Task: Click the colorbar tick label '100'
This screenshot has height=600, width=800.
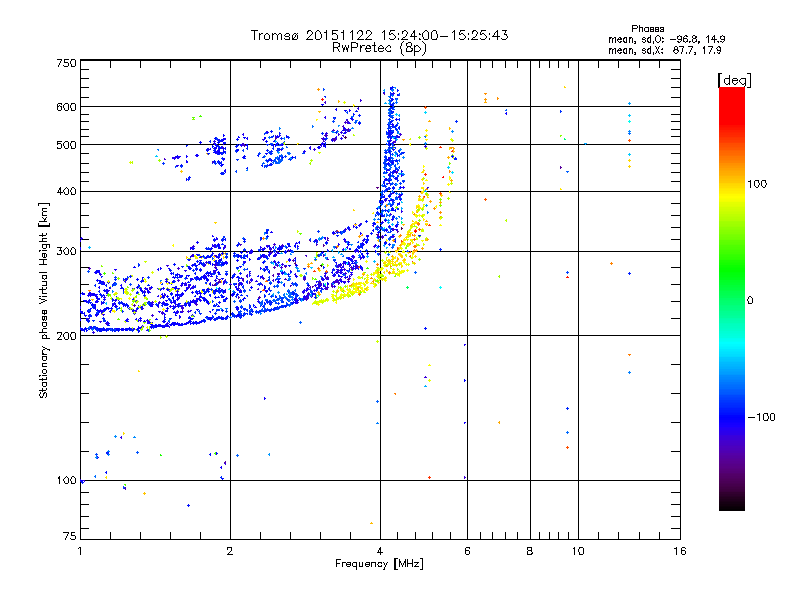Action: 757,184
